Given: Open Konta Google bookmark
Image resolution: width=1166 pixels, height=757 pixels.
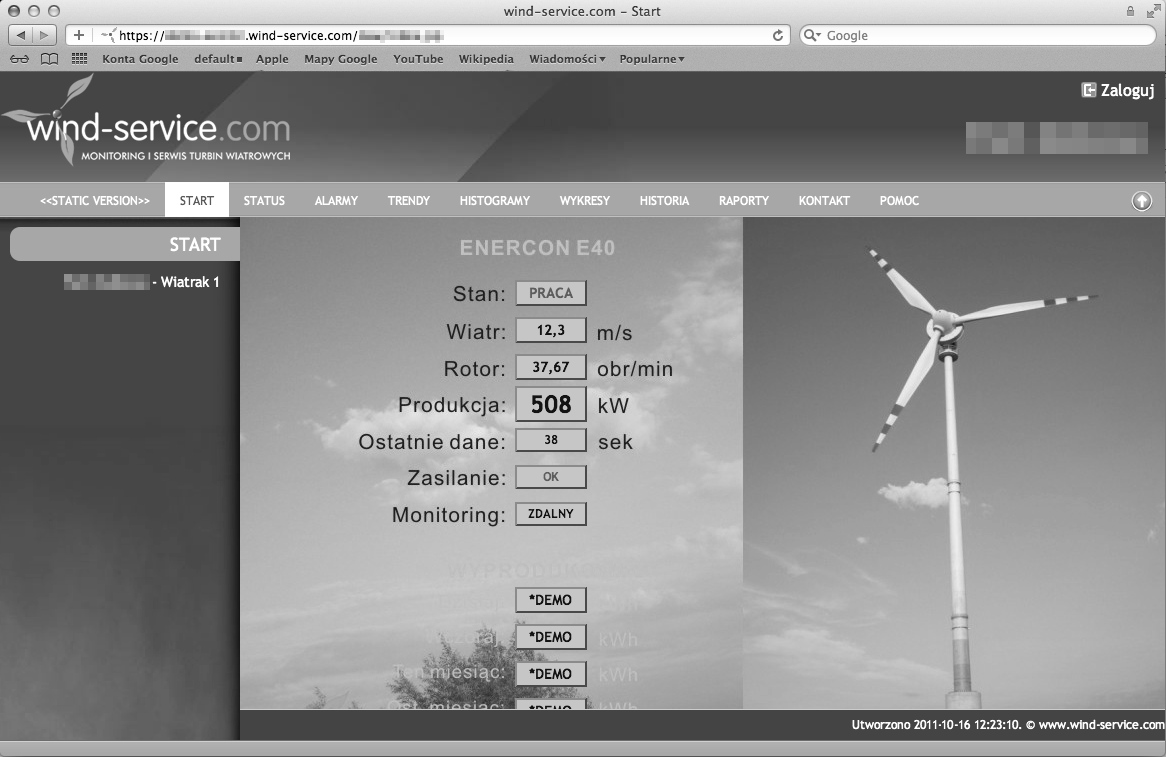Looking at the screenshot, I should [x=140, y=59].
